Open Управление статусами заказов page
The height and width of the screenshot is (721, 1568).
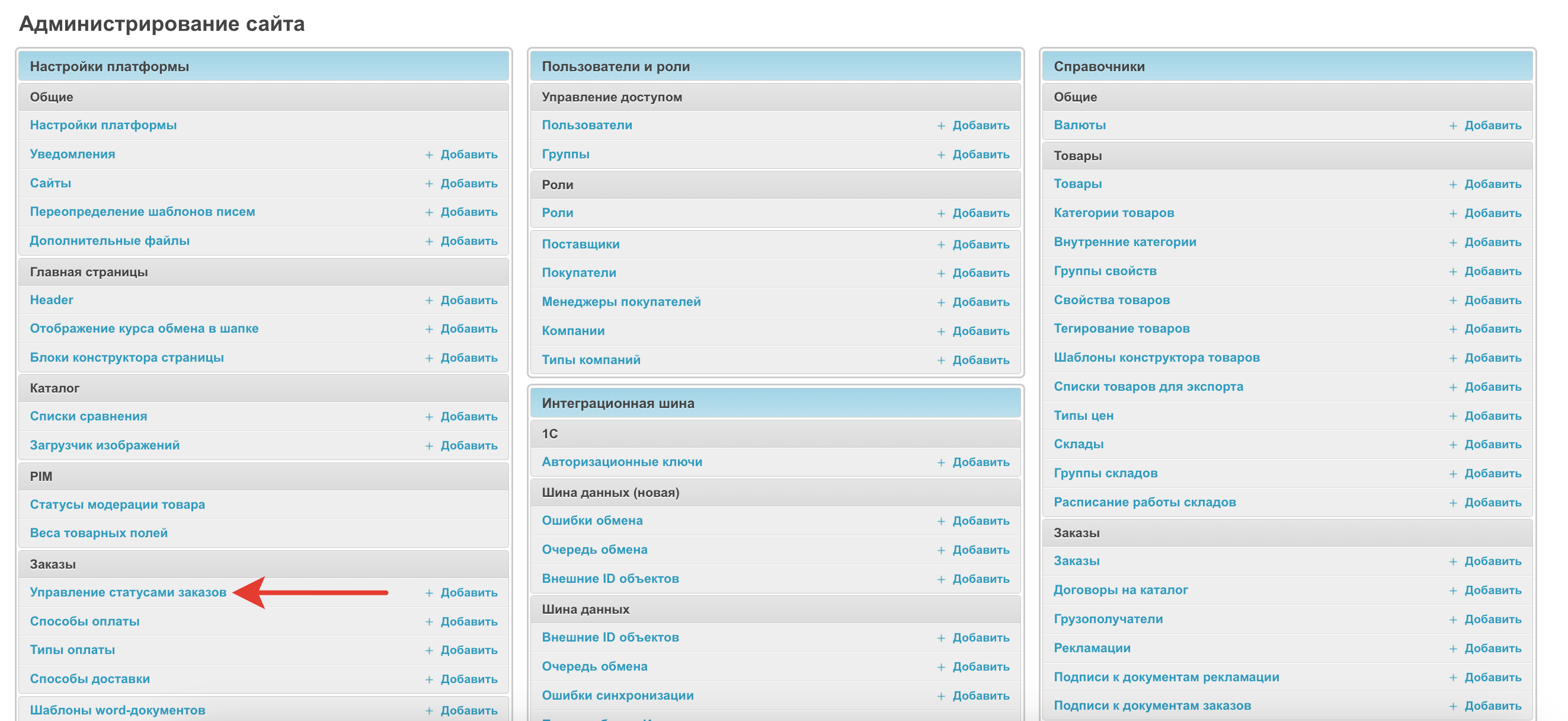(128, 592)
